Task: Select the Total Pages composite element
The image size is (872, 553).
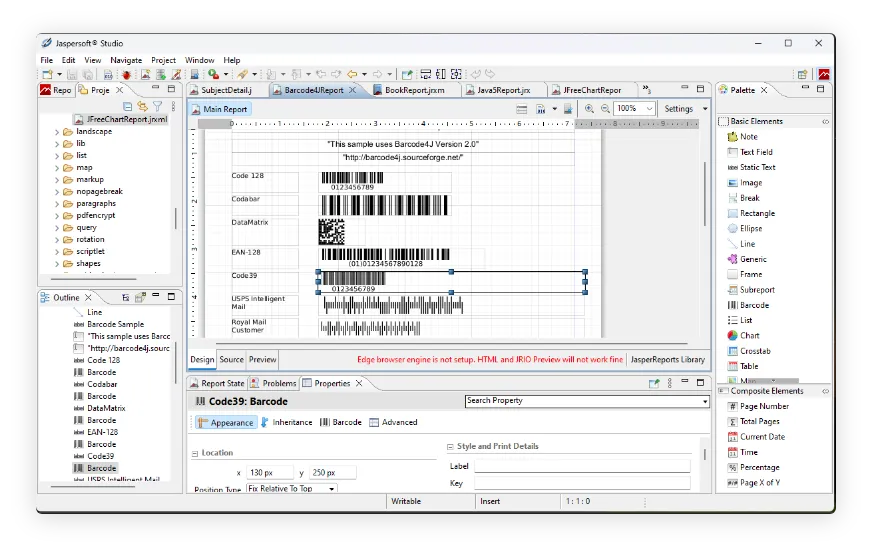Action: click(x=754, y=422)
